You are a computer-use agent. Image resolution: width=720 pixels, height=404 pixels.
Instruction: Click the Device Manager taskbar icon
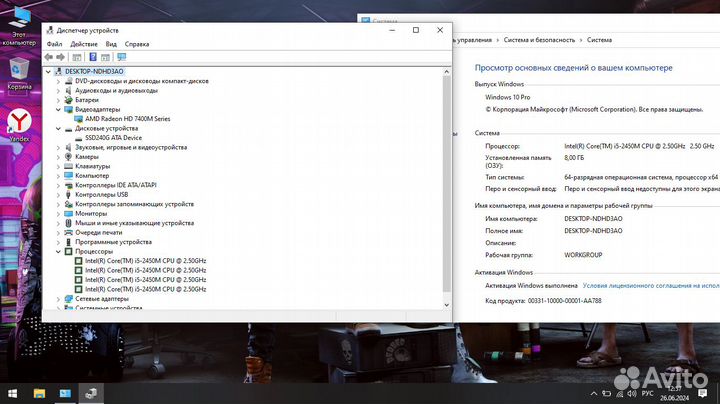pyautogui.click(x=91, y=393)
